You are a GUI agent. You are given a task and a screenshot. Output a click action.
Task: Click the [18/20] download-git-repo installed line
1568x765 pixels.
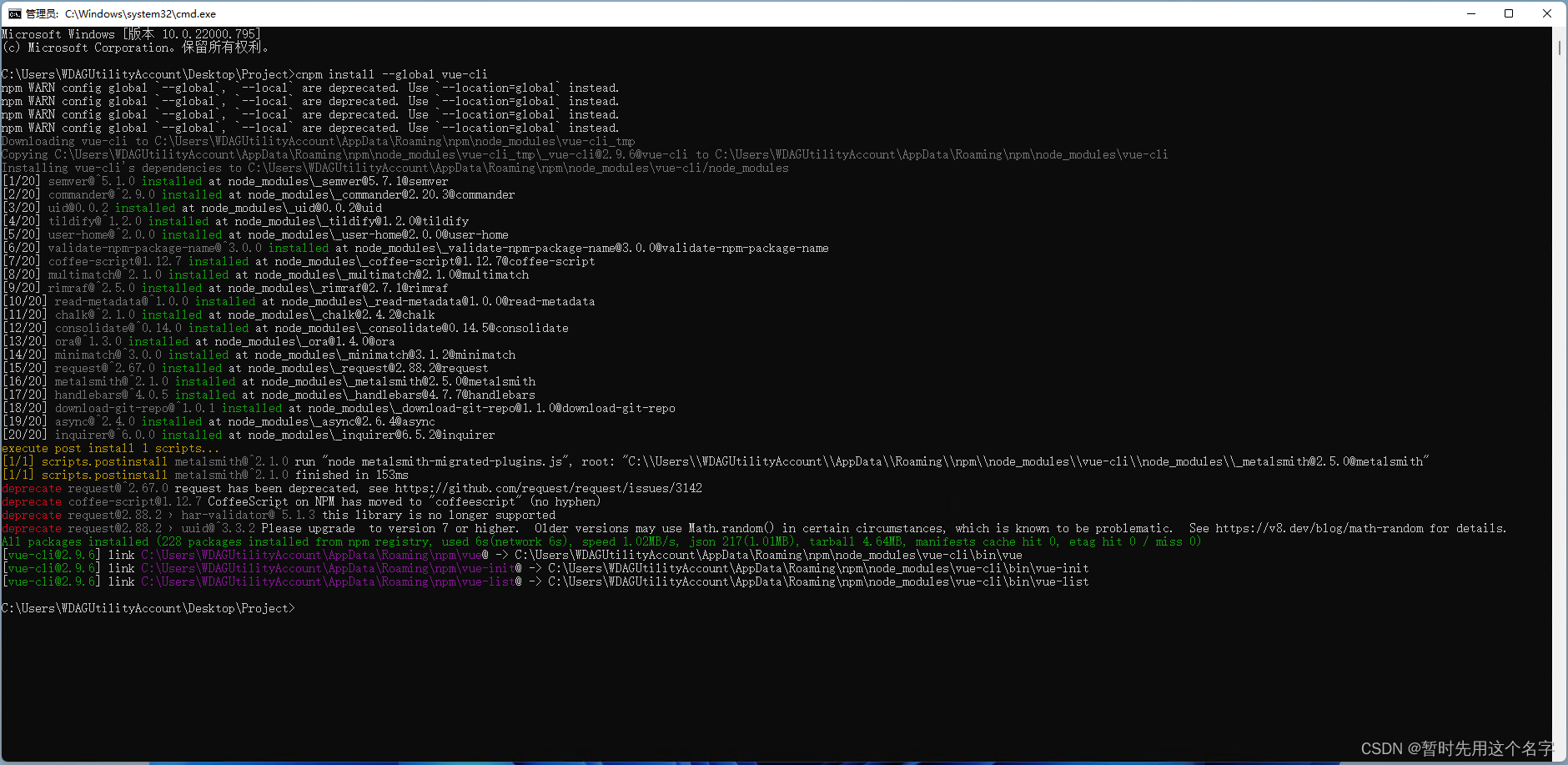click(338, 408)
